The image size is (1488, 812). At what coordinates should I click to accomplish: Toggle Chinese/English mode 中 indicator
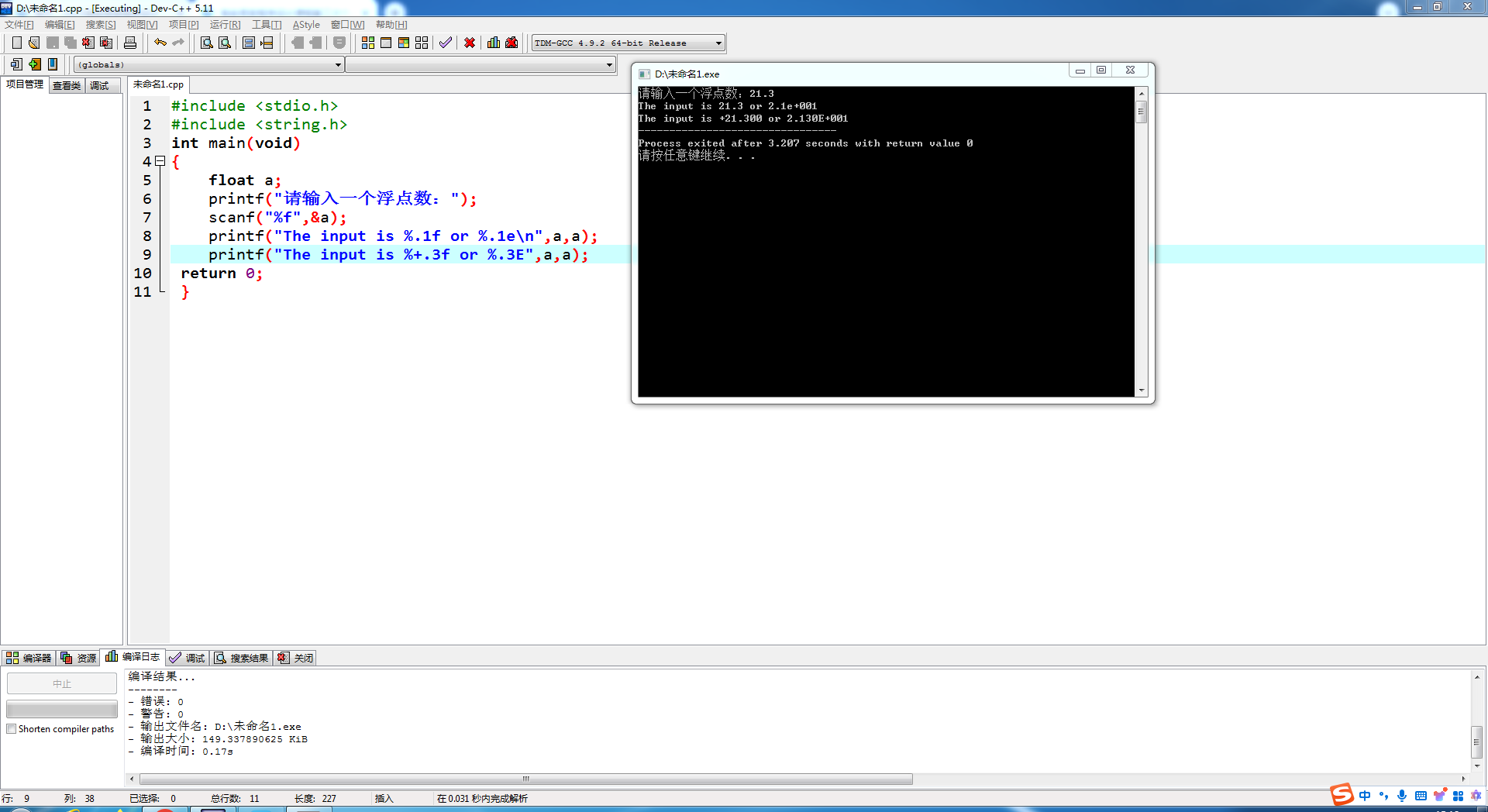click(x=1365, y=796)
